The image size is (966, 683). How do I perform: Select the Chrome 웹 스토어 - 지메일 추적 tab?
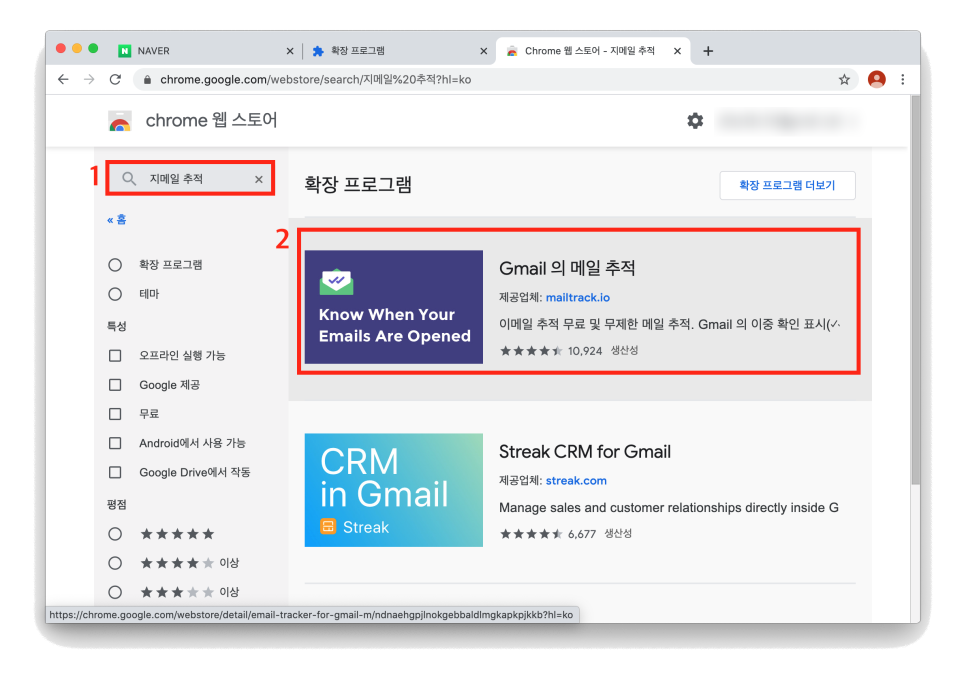click(x=593, y=51)
